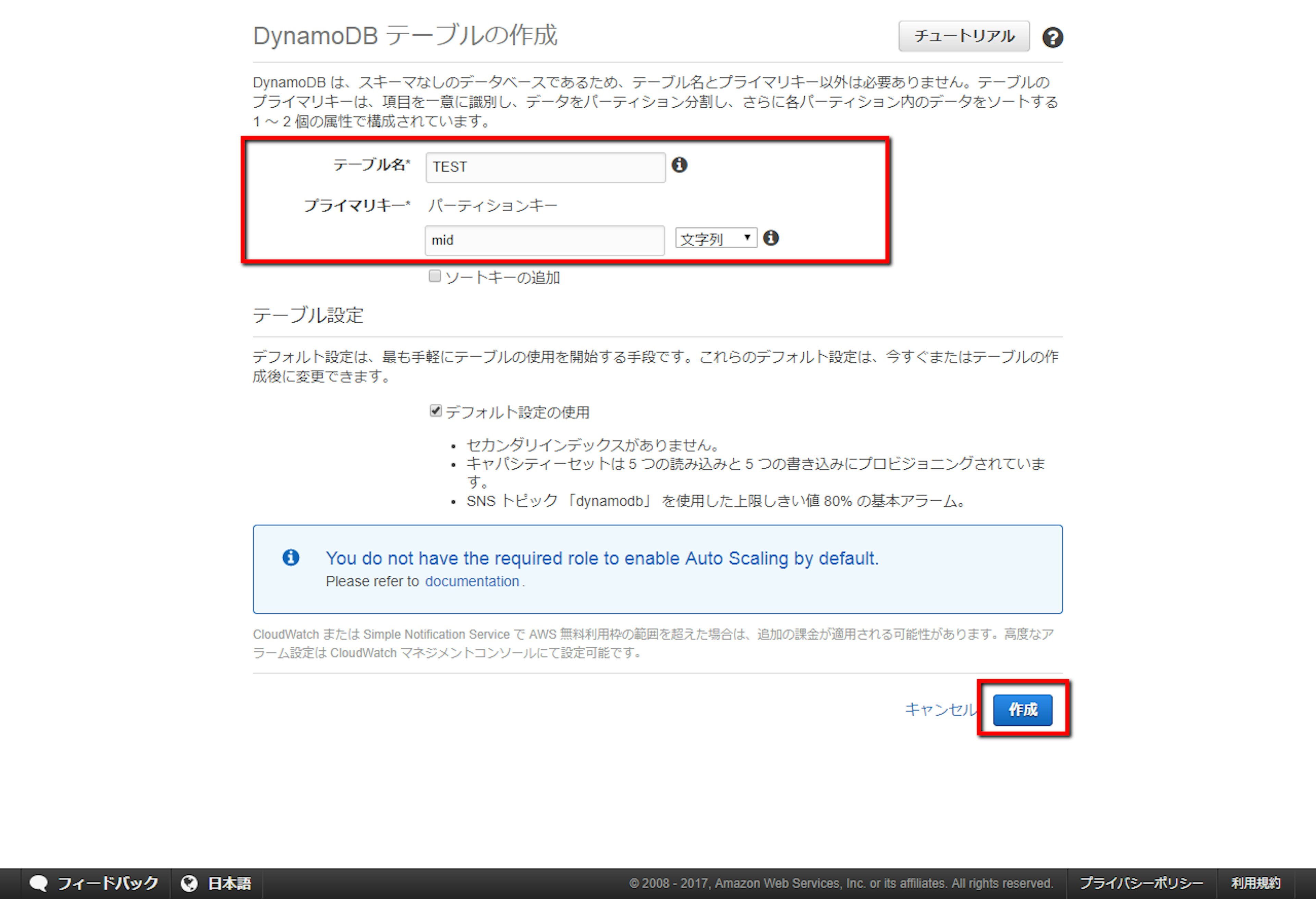
Task: Open the 日本語 language selector
Action: click(x=229, y=883)
